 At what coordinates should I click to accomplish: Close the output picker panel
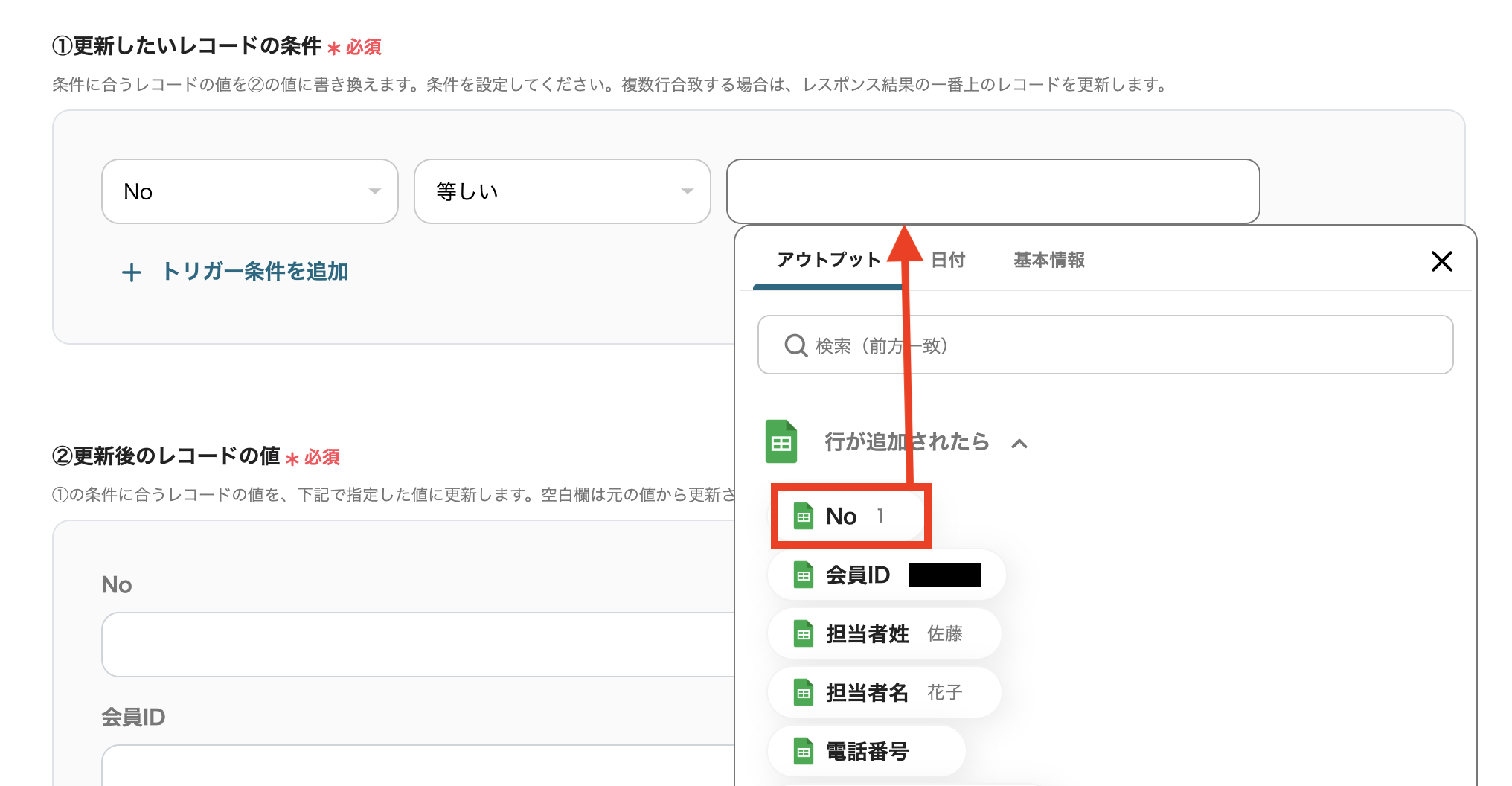pos(1442,261)
